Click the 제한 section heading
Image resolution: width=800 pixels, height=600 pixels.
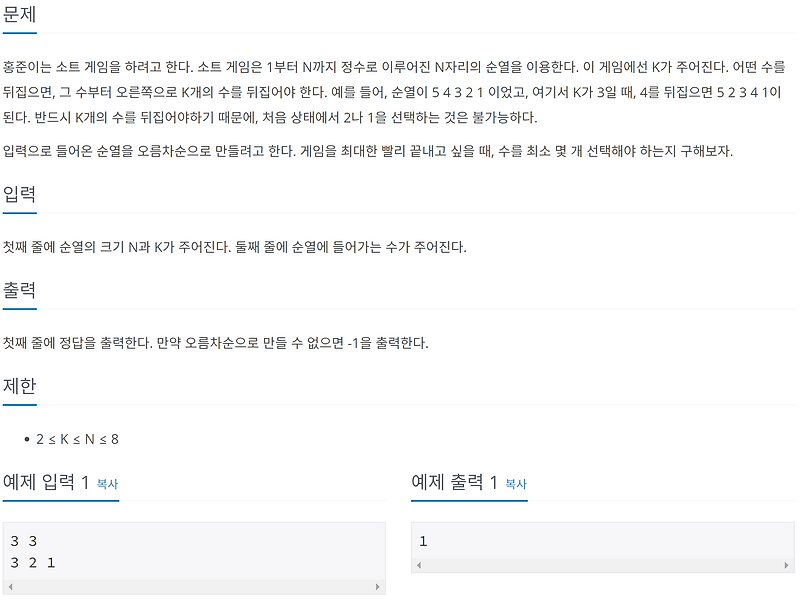pyautogui.click(x=21, y=383)
